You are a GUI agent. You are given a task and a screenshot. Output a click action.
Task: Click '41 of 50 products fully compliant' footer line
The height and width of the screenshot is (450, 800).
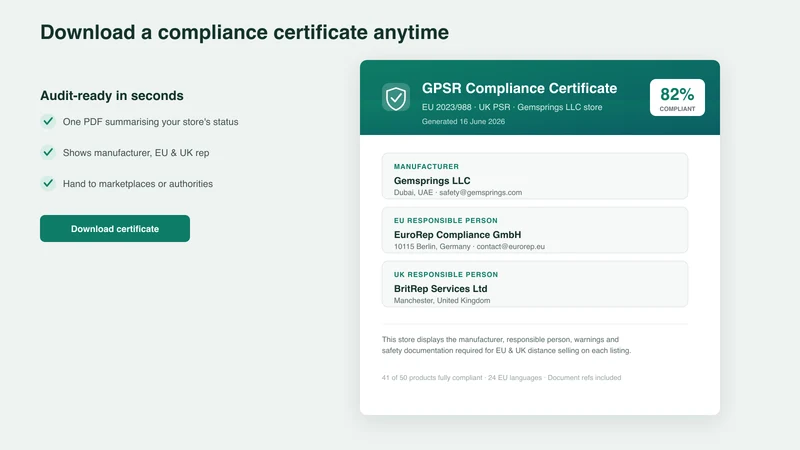pyautogui.click(x=501, y=378)
